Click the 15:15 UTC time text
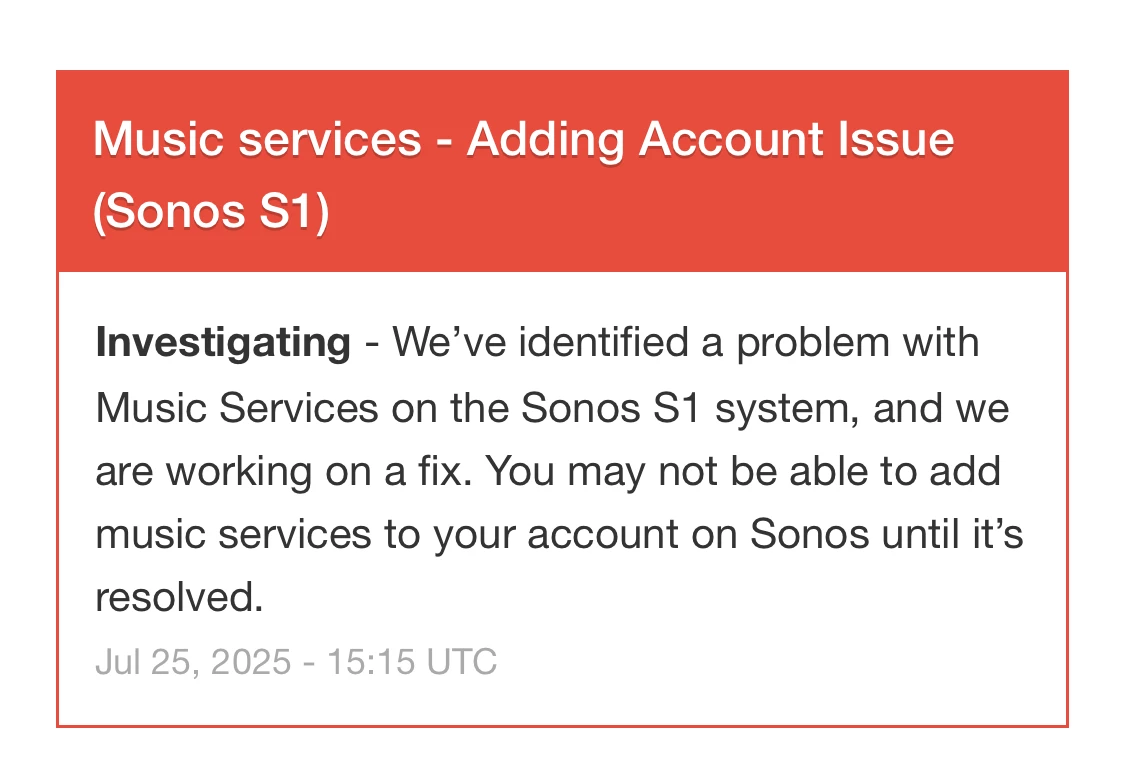Viewport: 1125px width, 779px height. click(412, 661)
